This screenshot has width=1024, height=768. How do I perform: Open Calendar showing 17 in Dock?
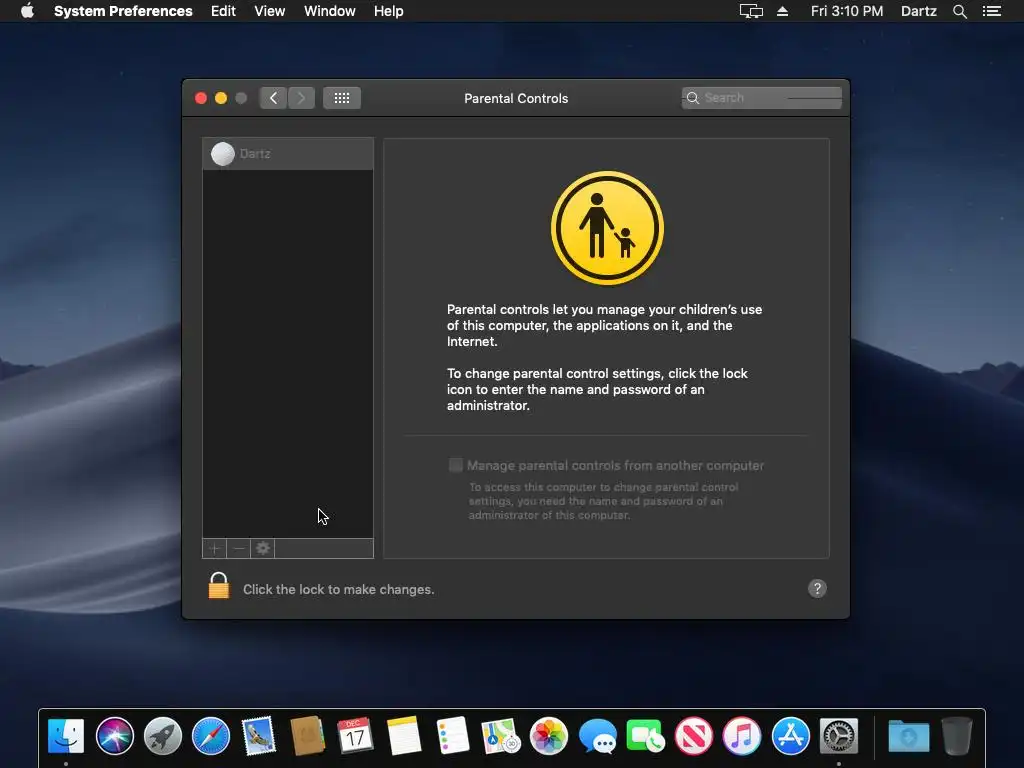pos(355,736)
